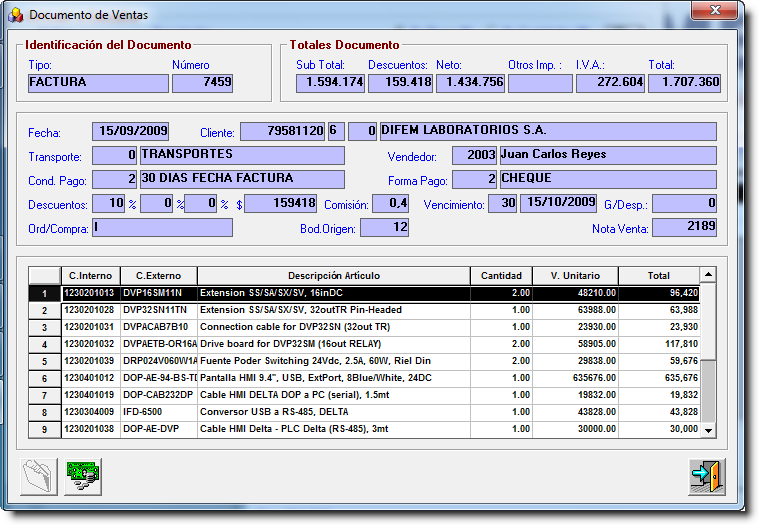Click the Comisión field 0,4
Screen dimensions: 759x525
(x=391, y=203)
